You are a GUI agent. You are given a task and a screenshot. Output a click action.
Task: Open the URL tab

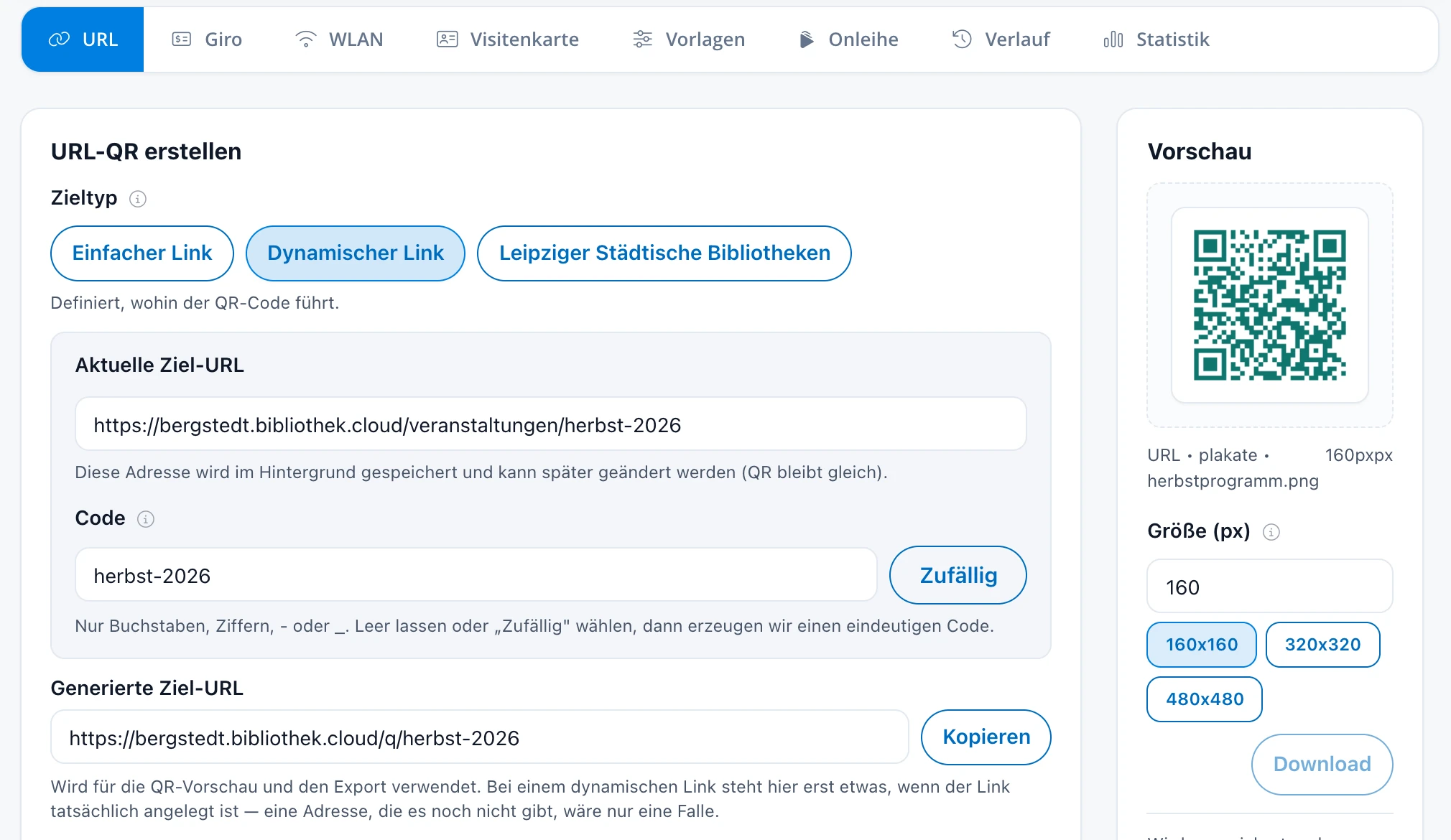(83, 39)
